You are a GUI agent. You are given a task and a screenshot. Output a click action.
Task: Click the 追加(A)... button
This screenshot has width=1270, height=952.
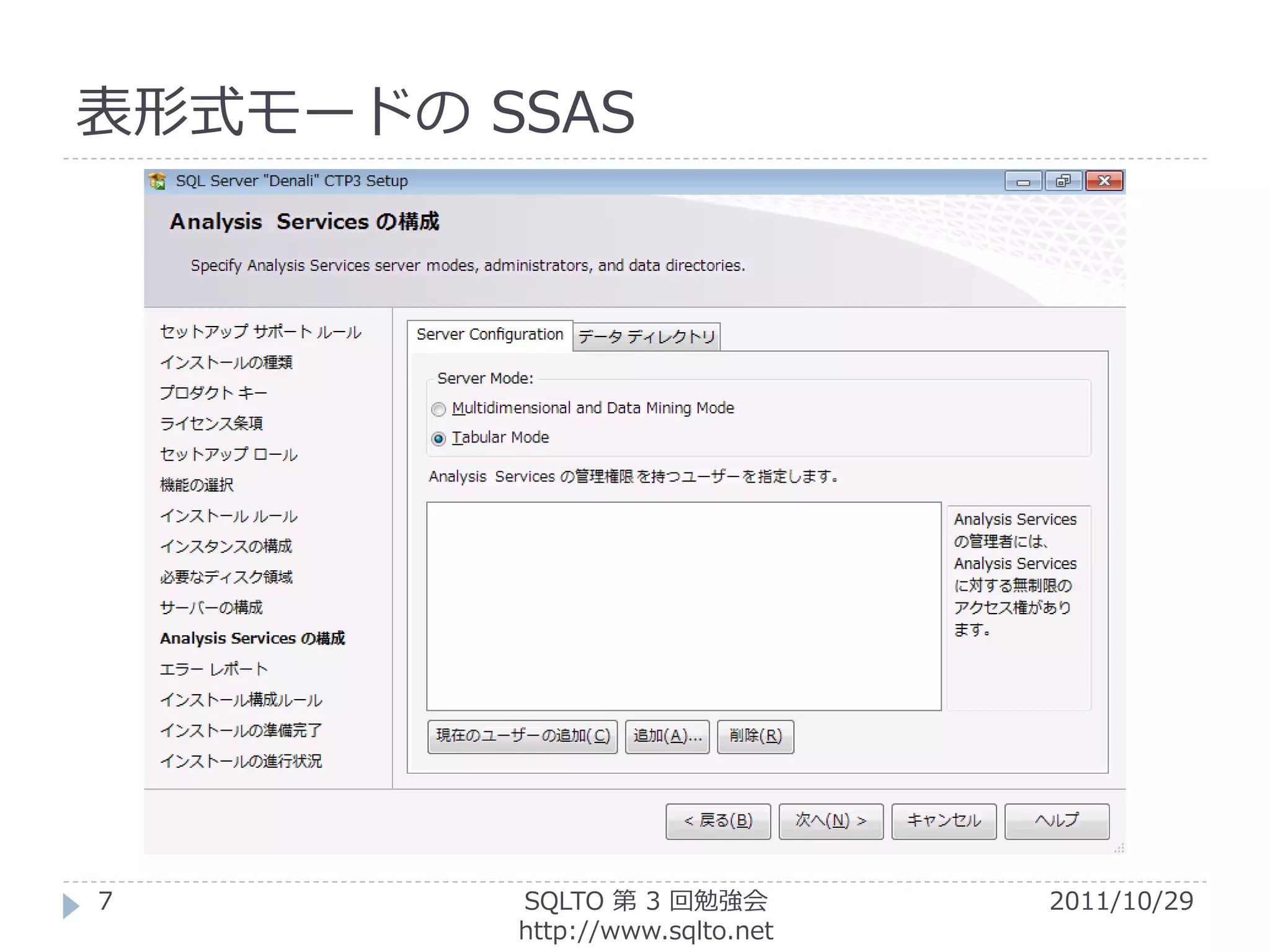coord(667,736)
